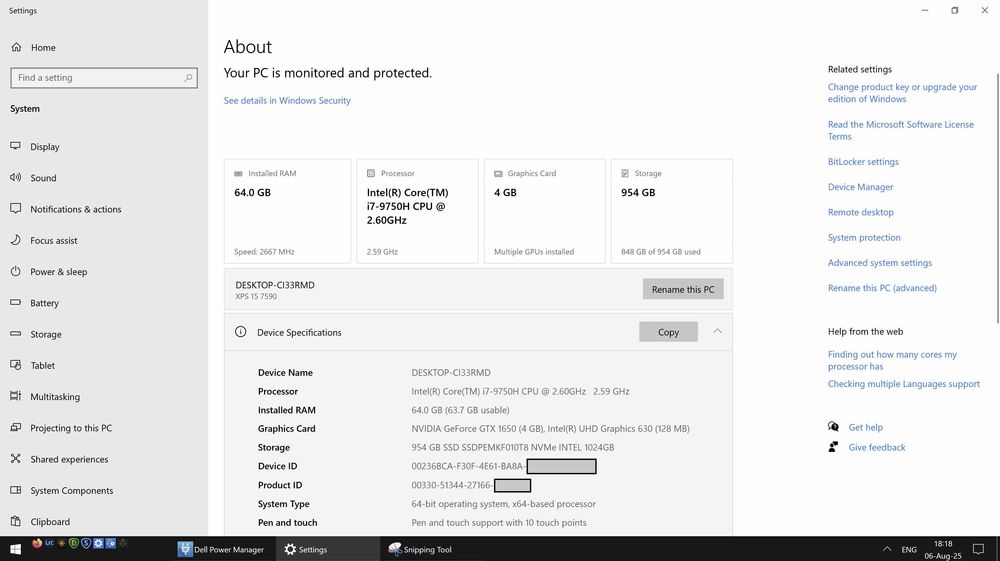
Task: Click the Sound speaker icon
Action: pos(15,178)
